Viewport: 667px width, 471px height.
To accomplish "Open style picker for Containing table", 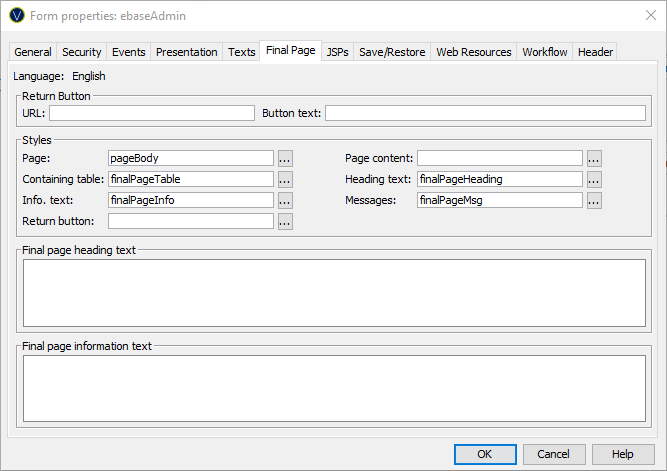I will coord(285,179).
